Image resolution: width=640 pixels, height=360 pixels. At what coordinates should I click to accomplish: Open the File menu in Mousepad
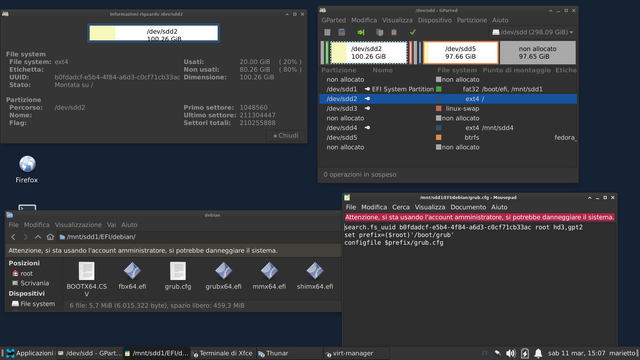(x=351, y=207)
